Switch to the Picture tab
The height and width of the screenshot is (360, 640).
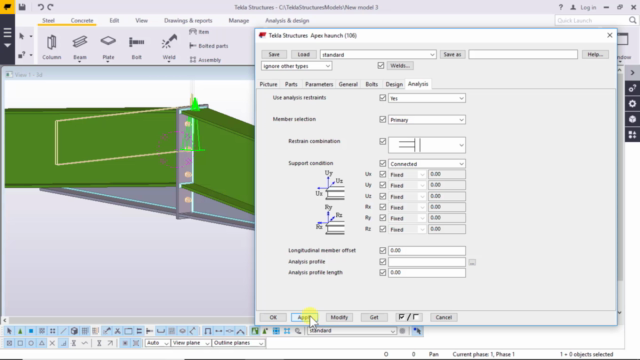click(268, 84)
